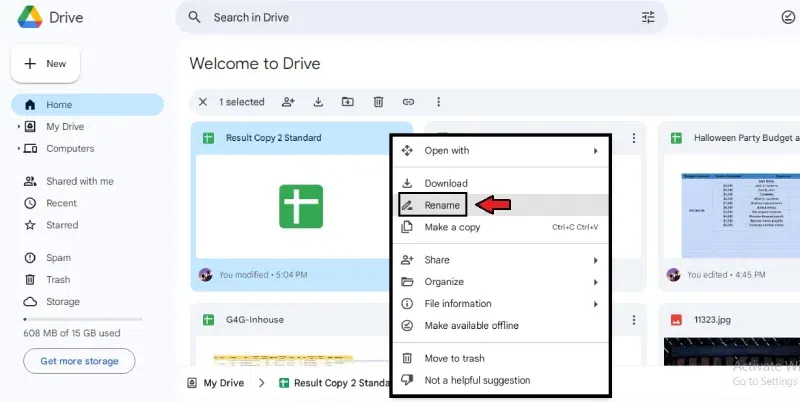The height and width of the screenshot is (402, 800).
Task: Choose Not a helpful suggestion
Action: [x=501, y=380]
